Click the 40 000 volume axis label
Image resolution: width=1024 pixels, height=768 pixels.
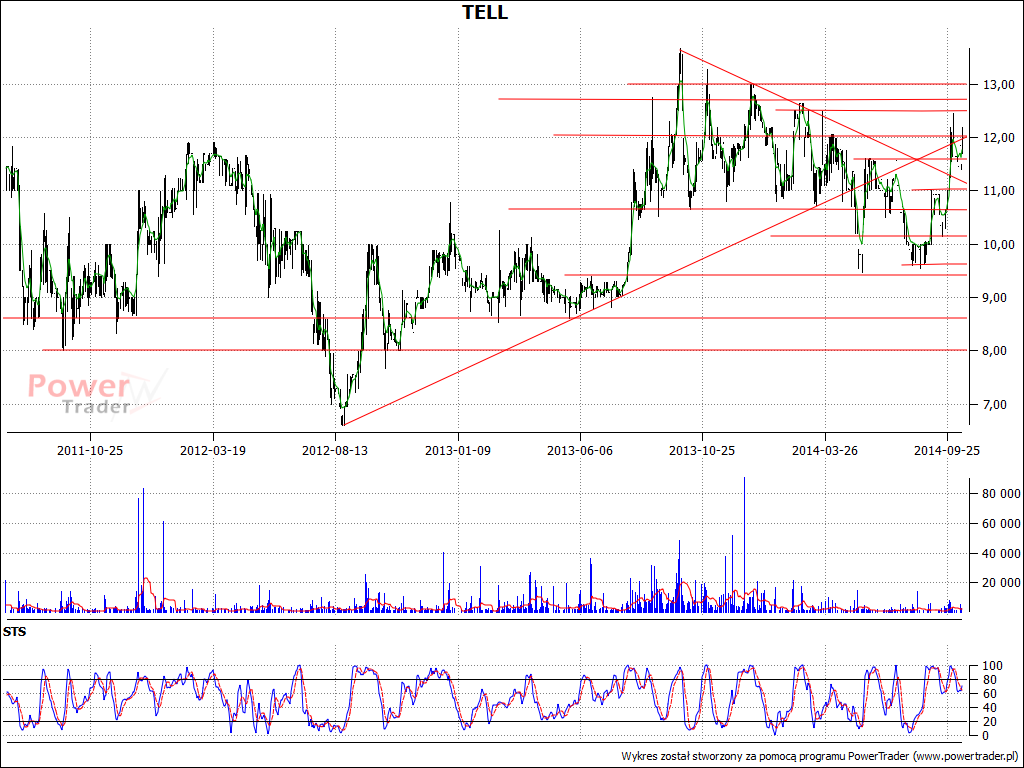[x=1001, y=554]
